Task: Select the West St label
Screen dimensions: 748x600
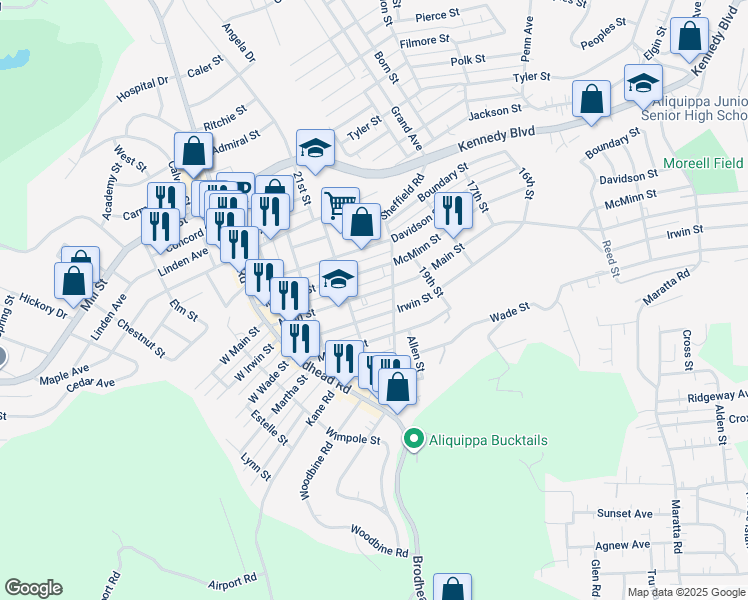Action: click(x=130, y=158)
